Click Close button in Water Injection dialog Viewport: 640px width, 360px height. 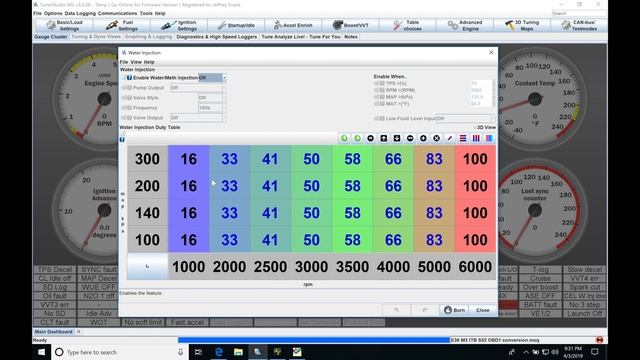482,310
